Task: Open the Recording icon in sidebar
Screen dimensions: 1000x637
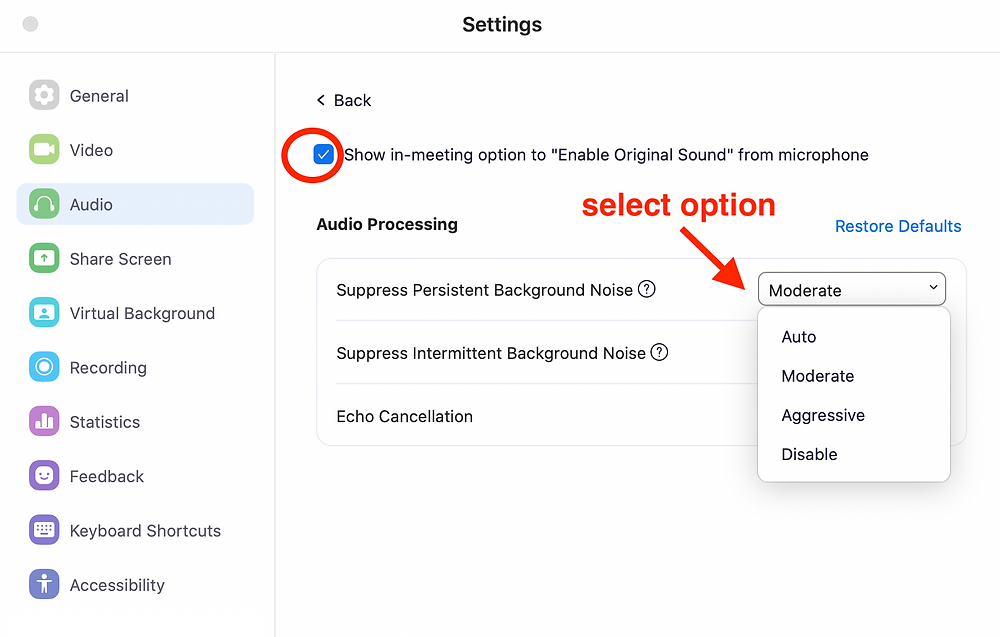Action: tap(44, 367)
